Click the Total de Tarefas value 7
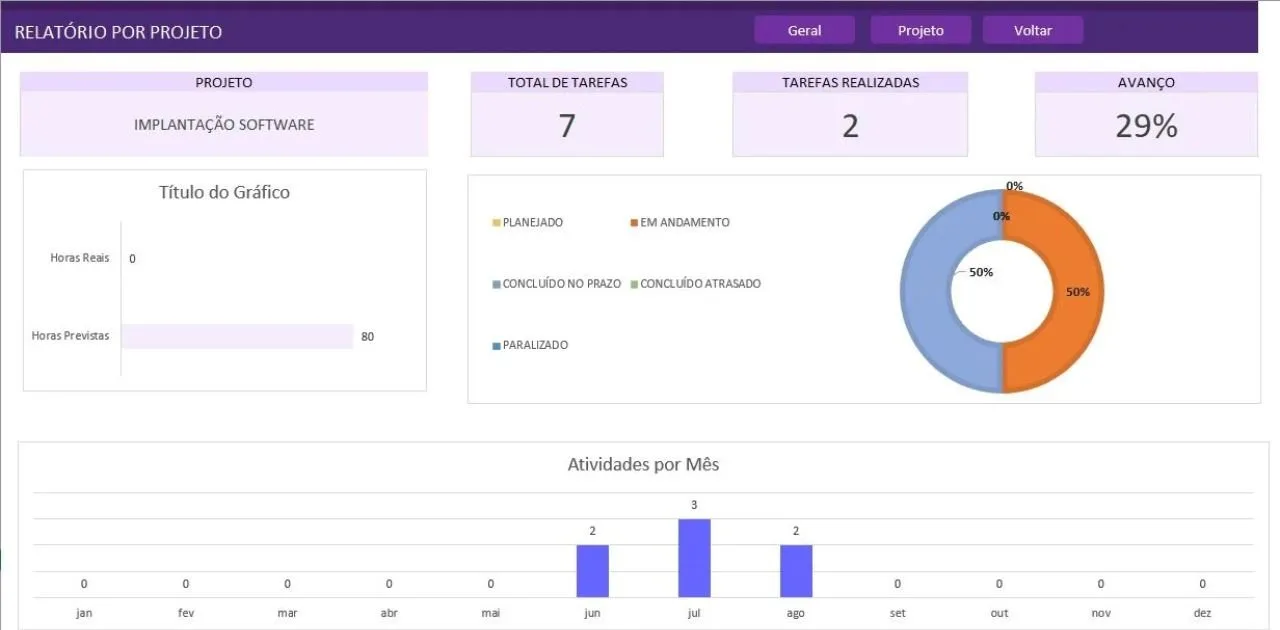The width and height of the screenshot is (1280, 630). [x=567, y=126]
